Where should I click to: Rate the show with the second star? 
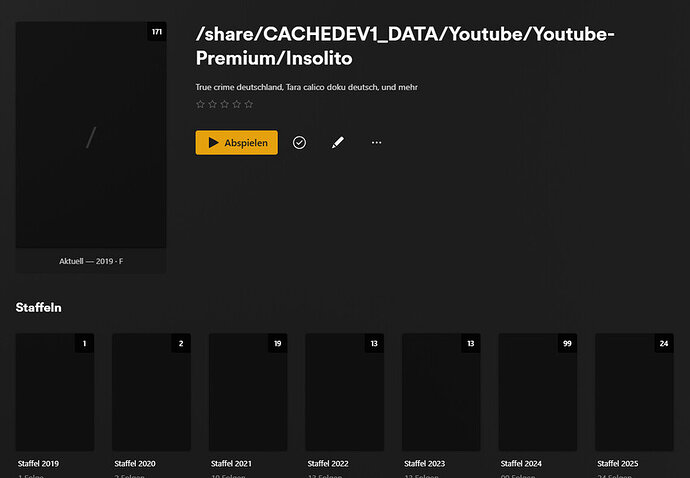[x=213, y=104]
